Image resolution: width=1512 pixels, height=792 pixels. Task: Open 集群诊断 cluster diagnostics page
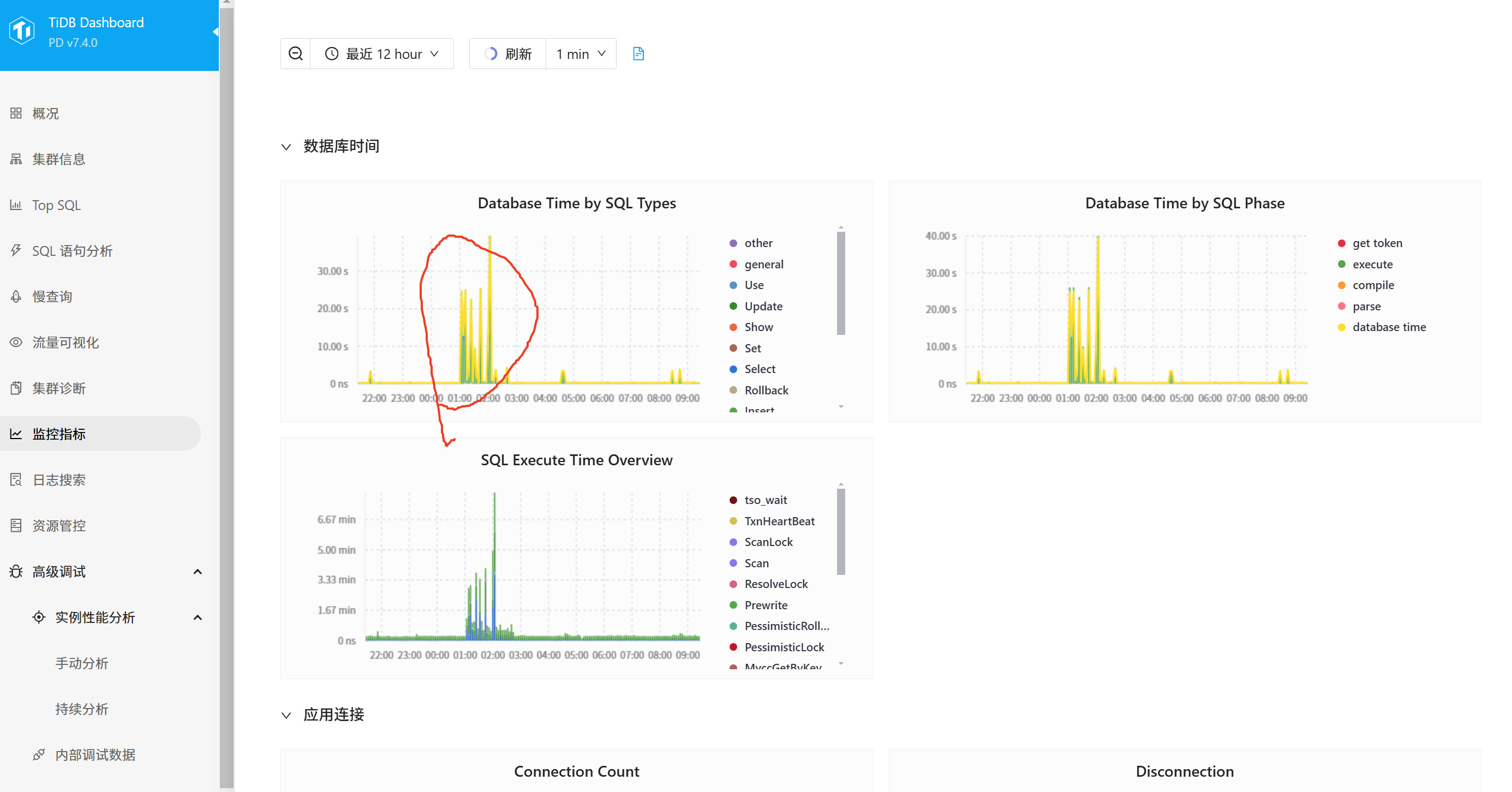point(59,388)
